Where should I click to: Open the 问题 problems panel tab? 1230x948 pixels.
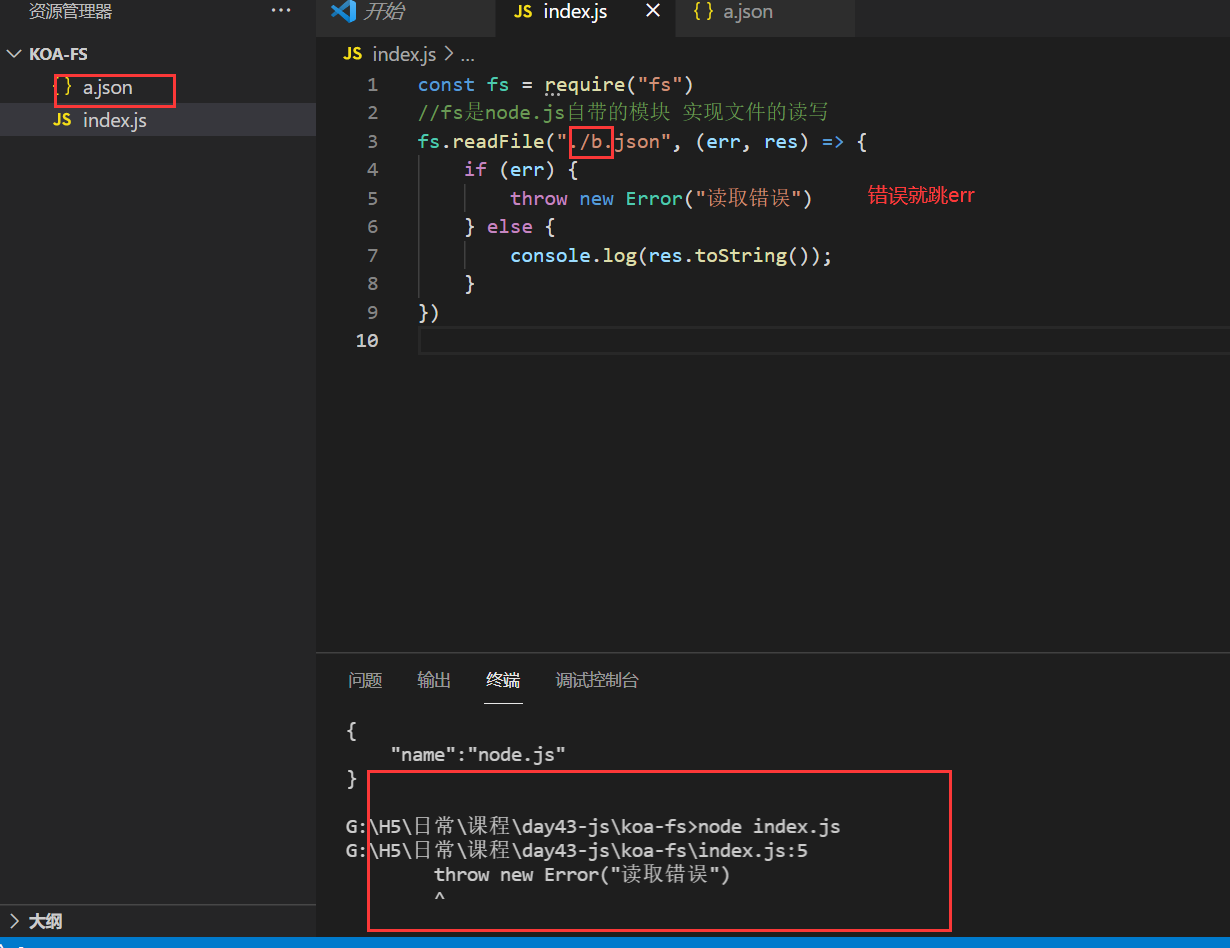[x=365, y=680]
